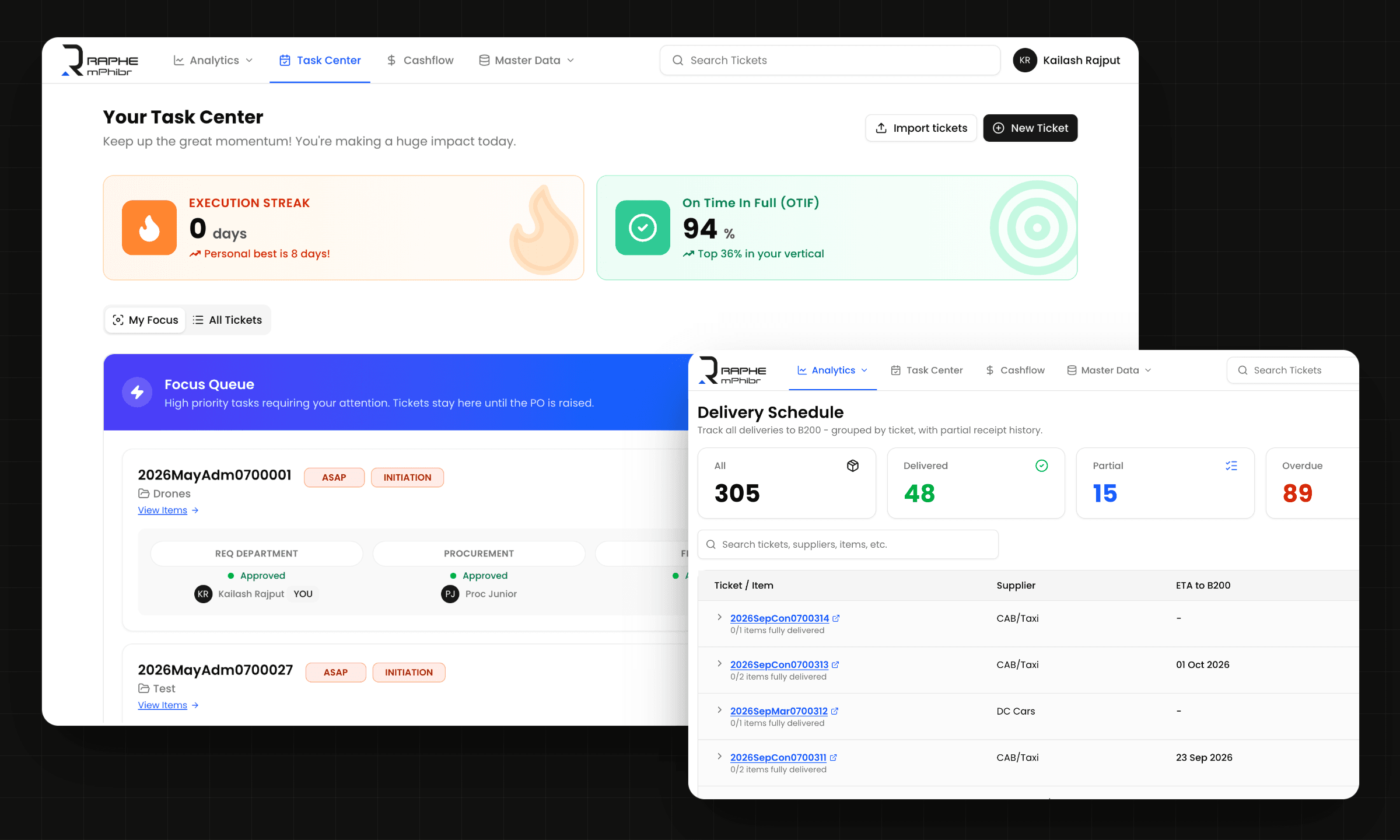The image size is (1400, 840).
Task: Click the Import tickets button
Action: coord(921,128)
